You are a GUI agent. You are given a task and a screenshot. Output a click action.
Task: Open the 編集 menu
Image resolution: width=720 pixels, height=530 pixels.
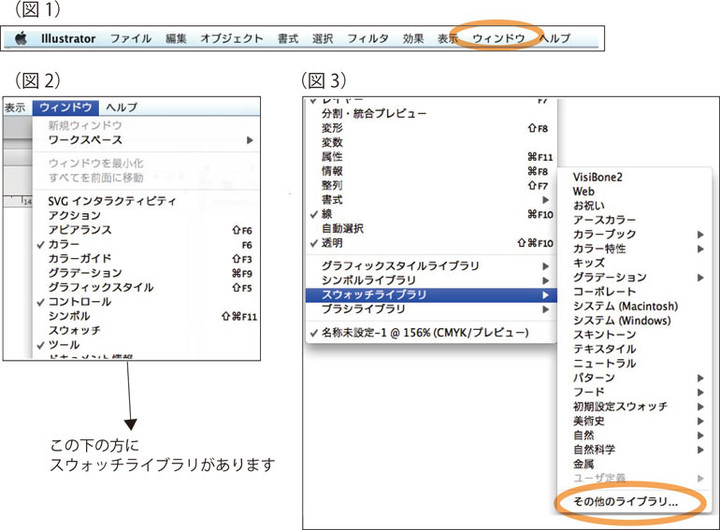(176, 39)
